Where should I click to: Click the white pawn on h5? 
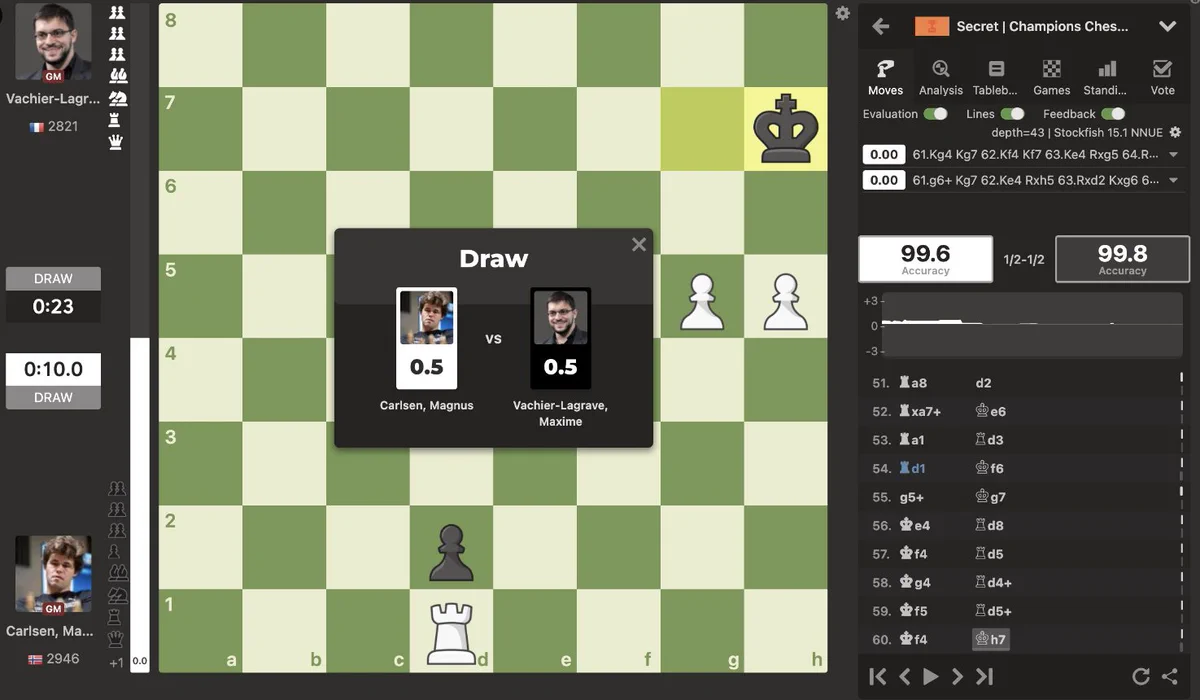[x=786, y=300]
